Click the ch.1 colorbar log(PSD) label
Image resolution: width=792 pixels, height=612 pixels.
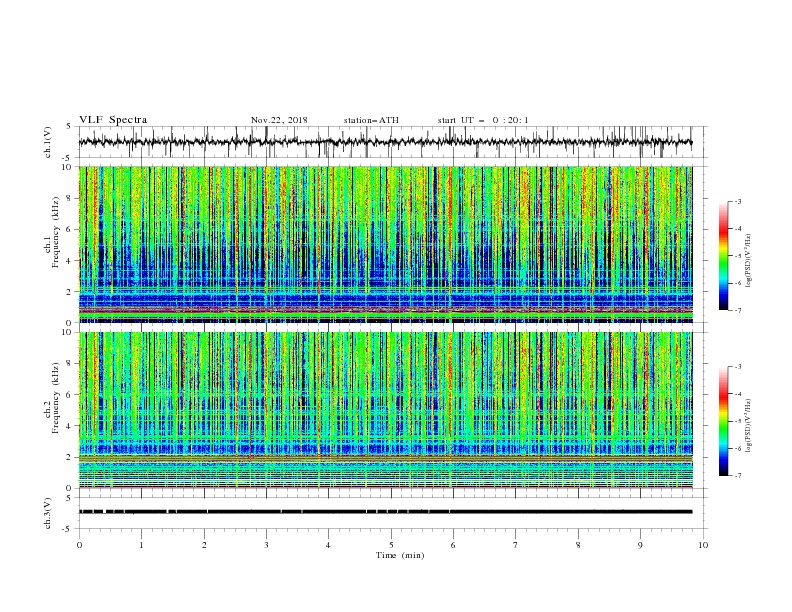[749, 261]
